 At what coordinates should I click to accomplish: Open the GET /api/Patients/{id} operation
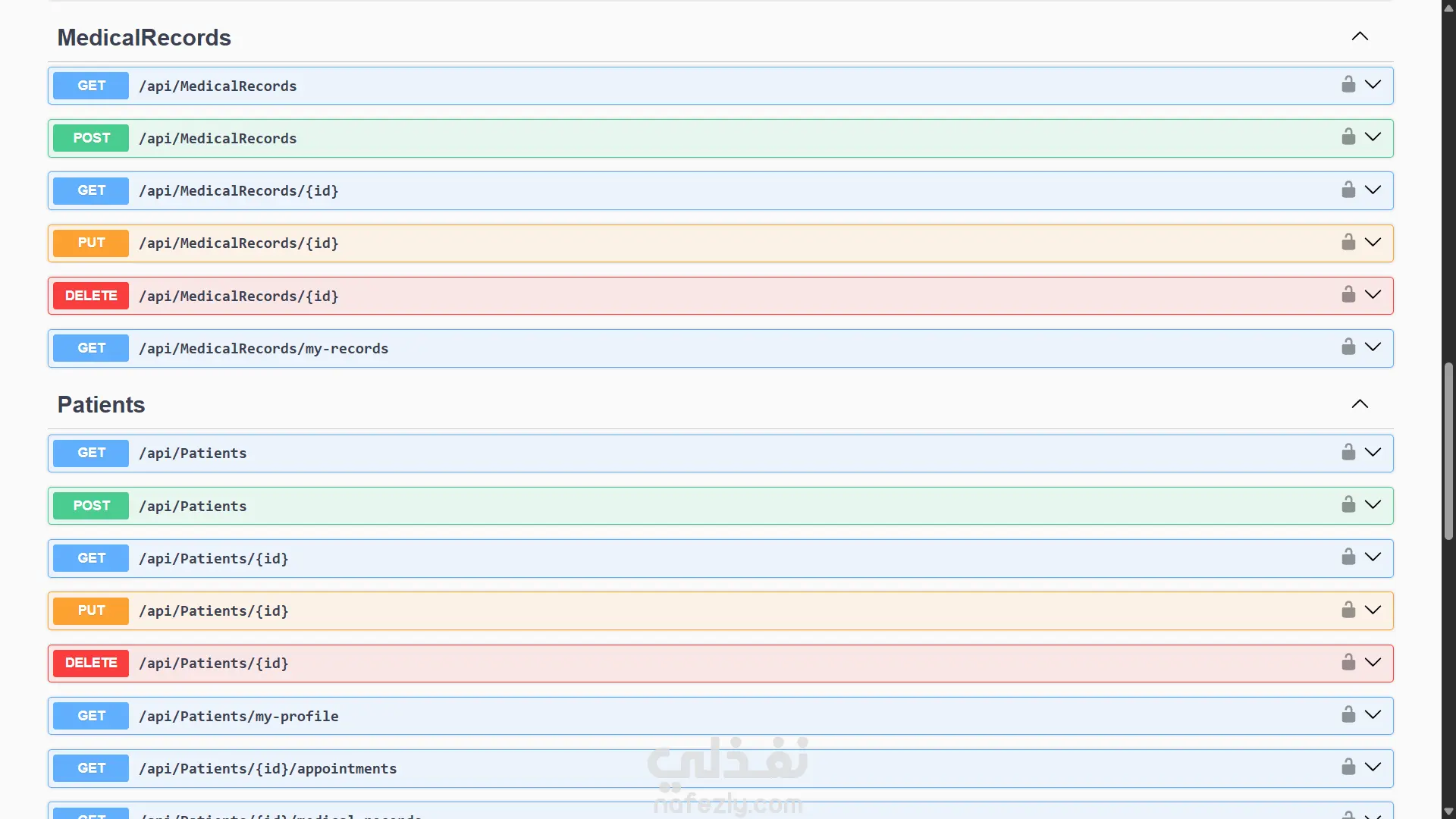tap(213, 559)
